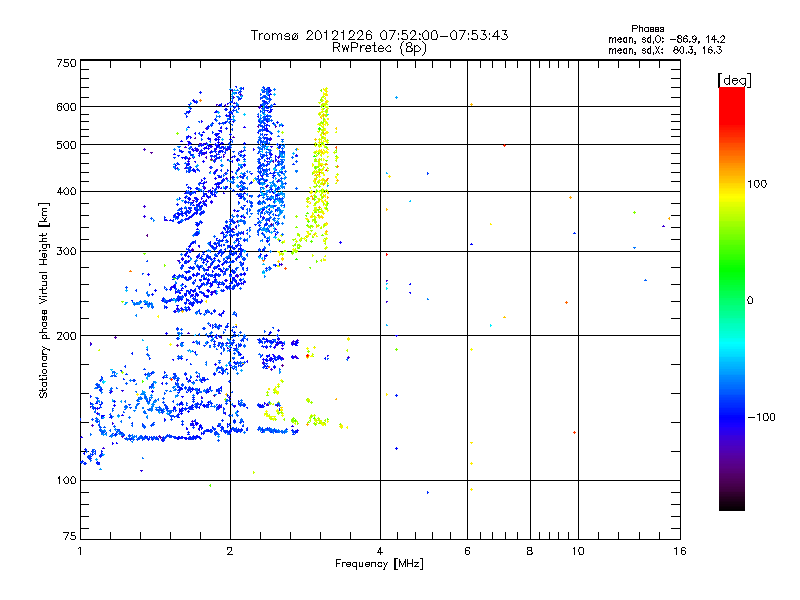Click the black bottom of the phase colorbar
The width and height of the screenshot is (800, 600).
[x=732, y=503]
